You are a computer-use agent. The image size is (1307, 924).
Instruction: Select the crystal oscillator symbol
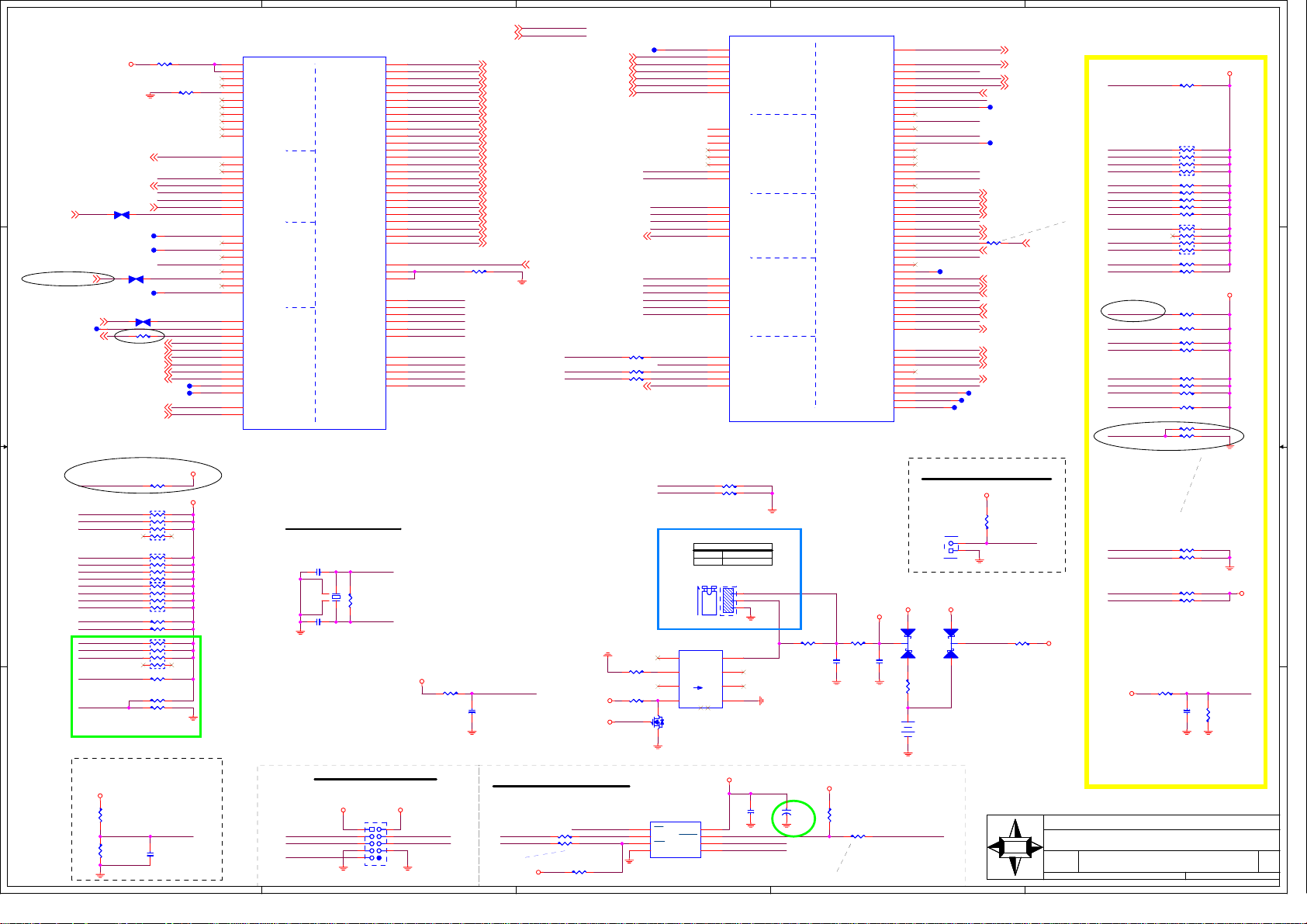click(x=336, y=597)
